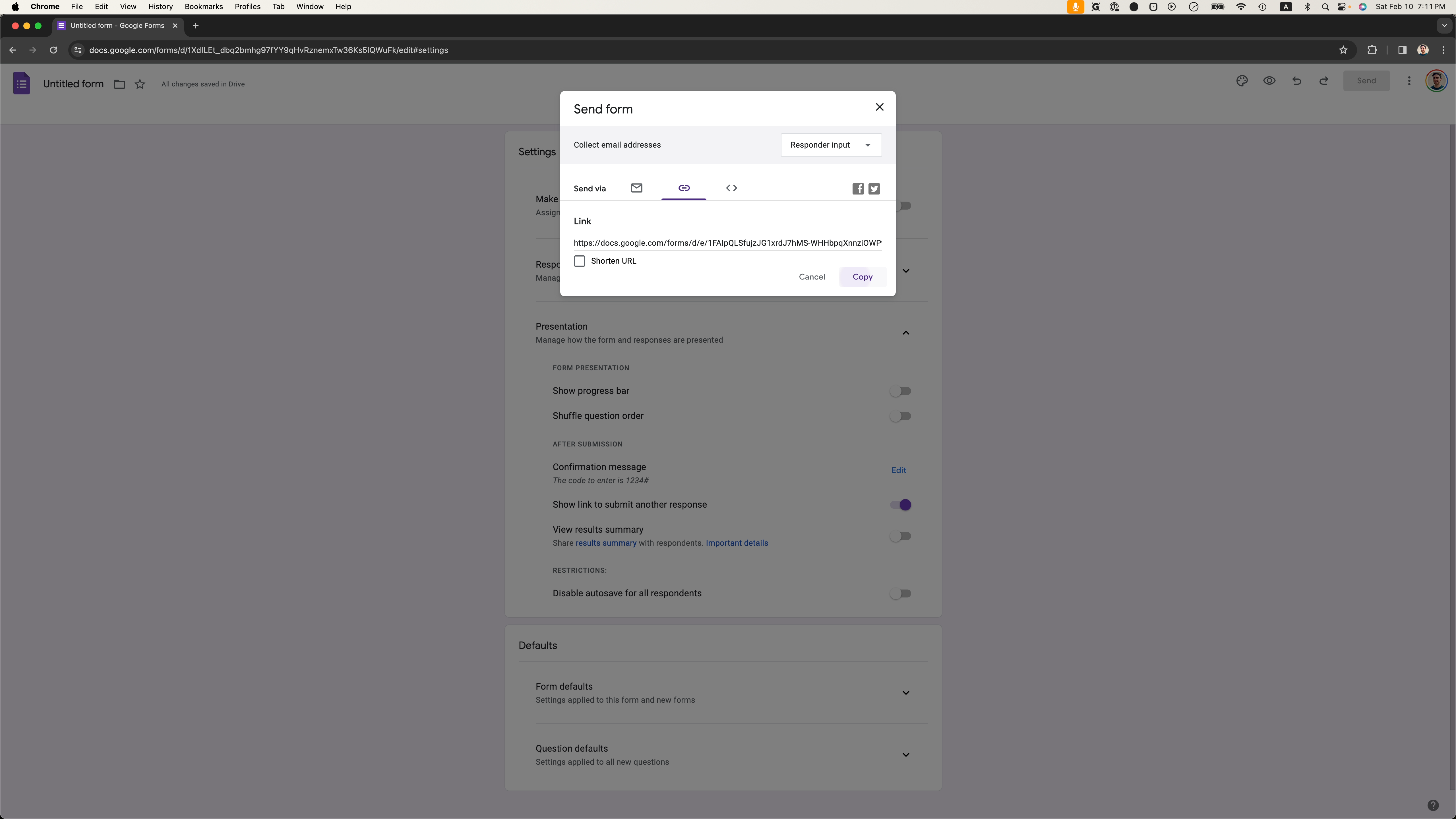This screenshot has height=819, width=1456.
Task: Turn off Show link to submit another response
Action: click(x=900, y=505)
